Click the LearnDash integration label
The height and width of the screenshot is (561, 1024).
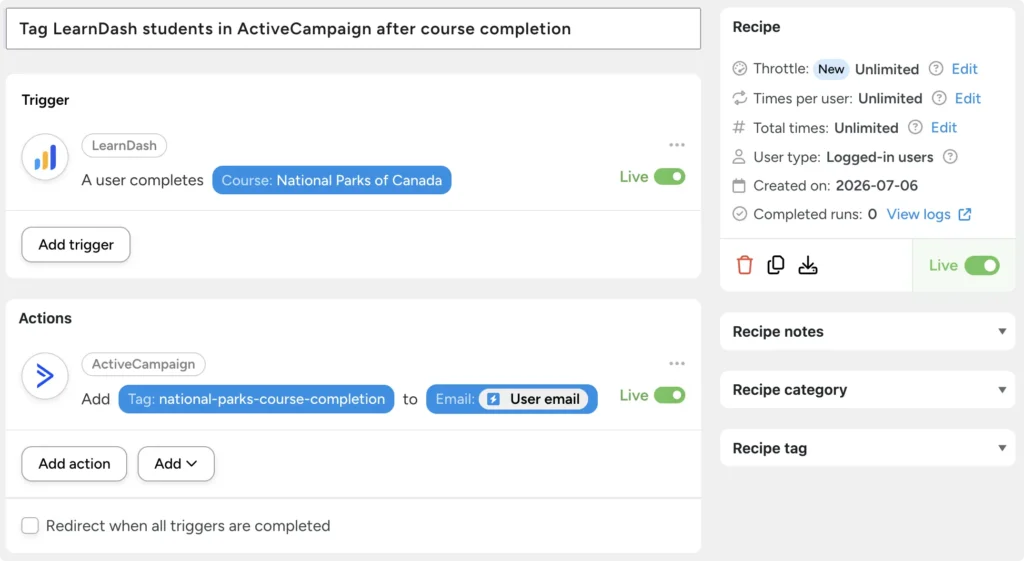coord(124,146)
